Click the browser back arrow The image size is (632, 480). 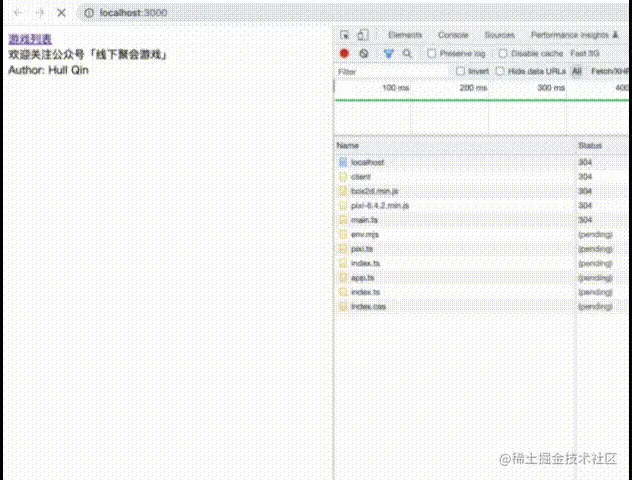(18, 13)
